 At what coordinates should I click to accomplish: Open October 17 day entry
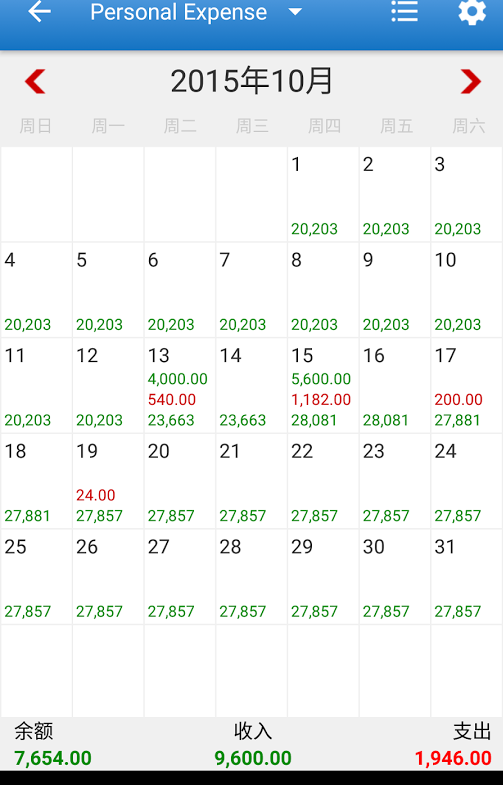pyautogui.click(x=466, y=385)
